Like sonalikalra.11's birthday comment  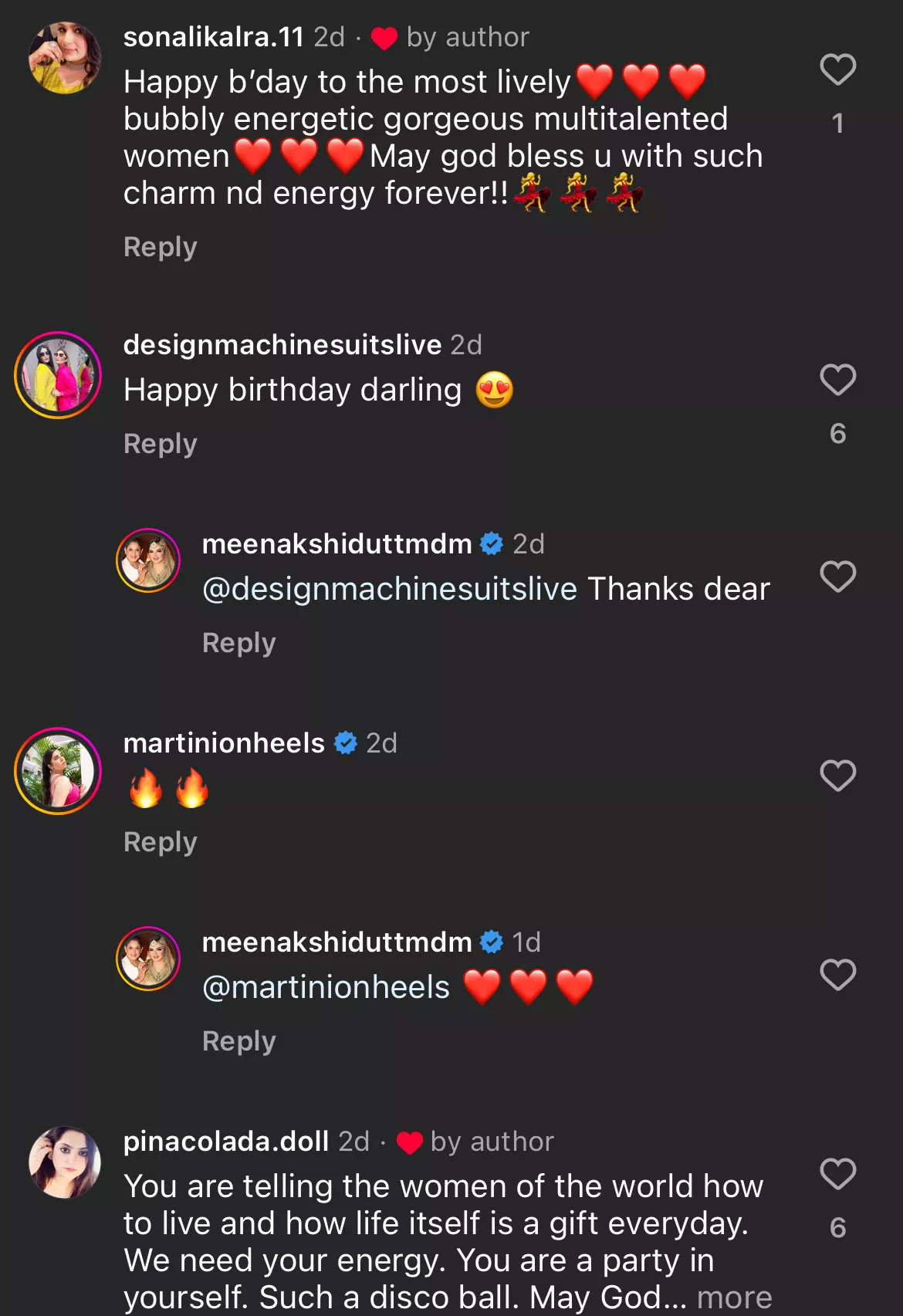pos(837,69)
